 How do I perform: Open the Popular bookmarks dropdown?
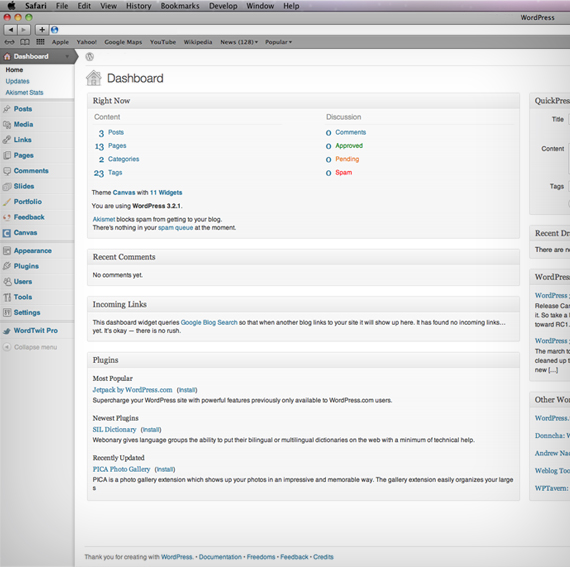pyautogui.click(x=278, y=42)
